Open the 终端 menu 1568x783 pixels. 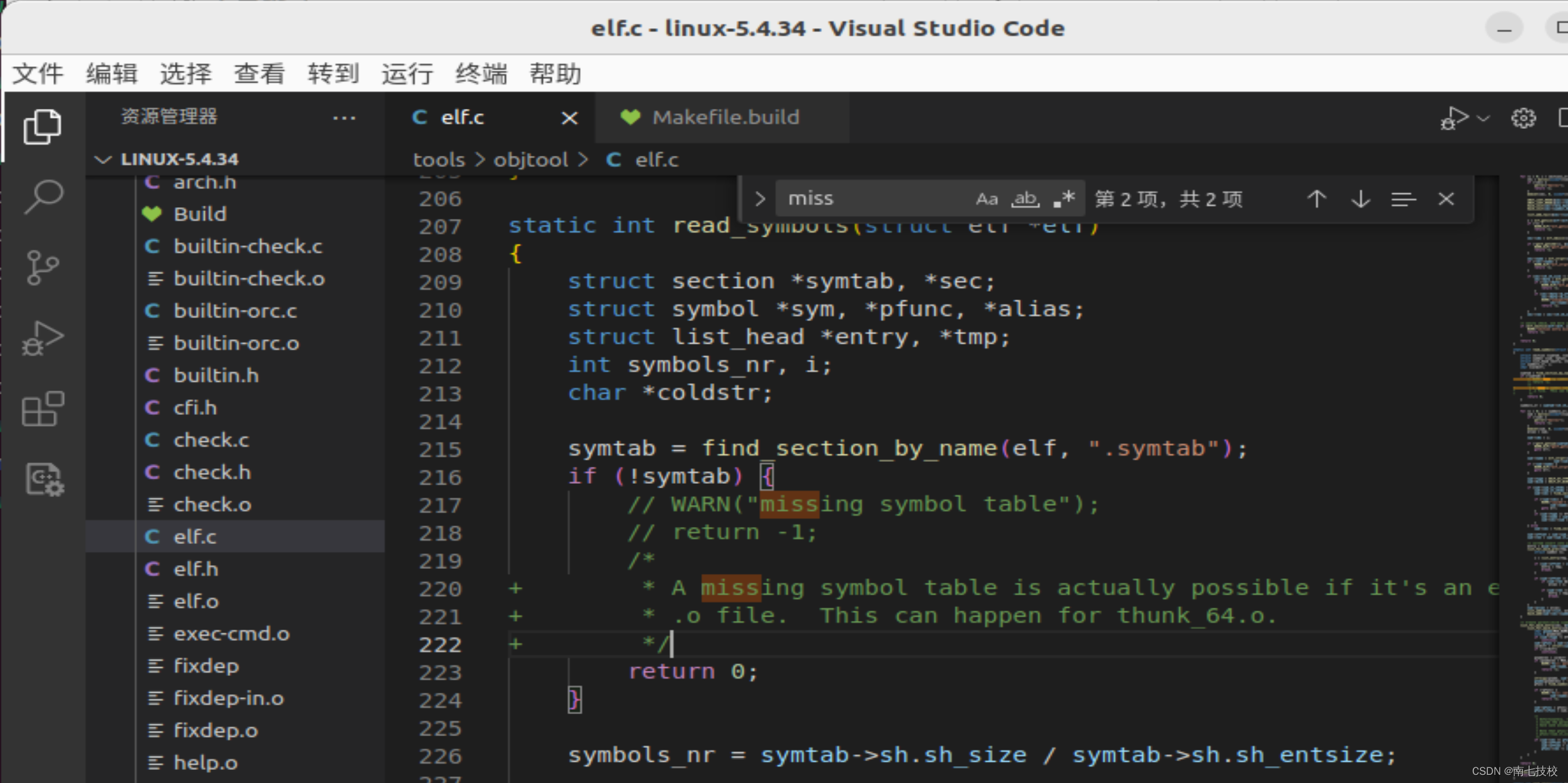coord(481,73)
